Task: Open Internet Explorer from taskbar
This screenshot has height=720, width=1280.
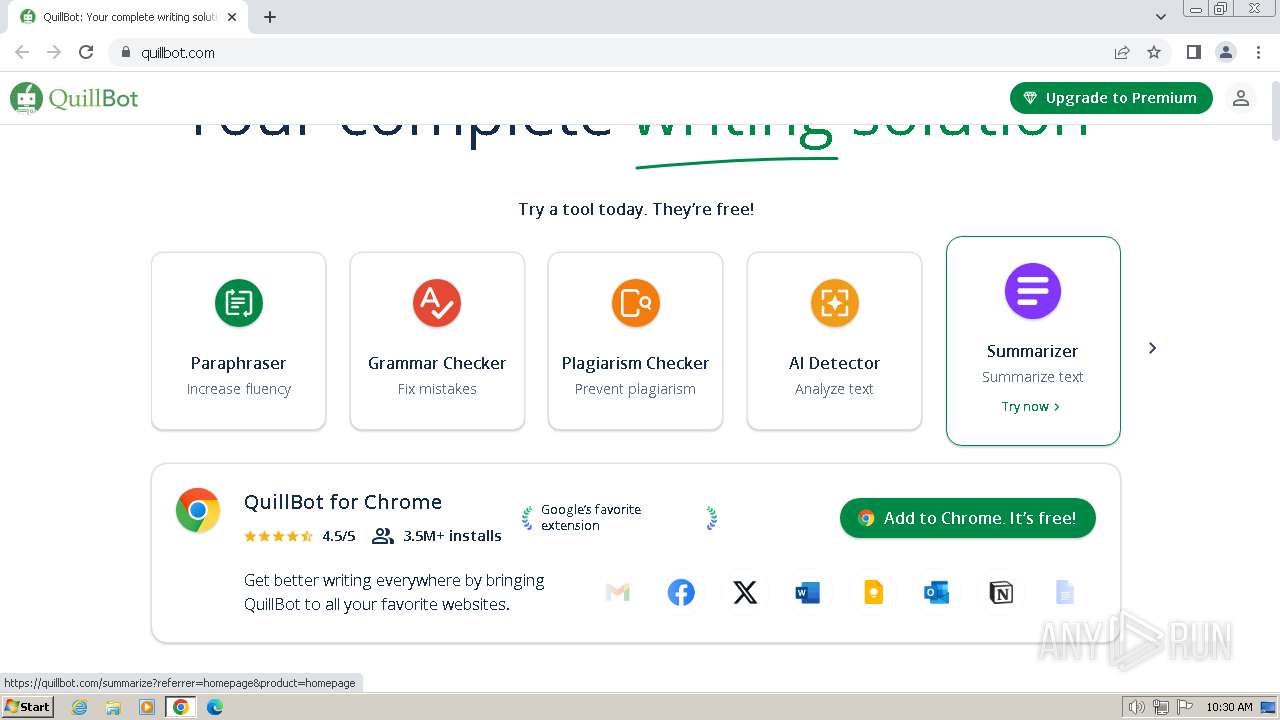Action: click(x=79, y=707)
